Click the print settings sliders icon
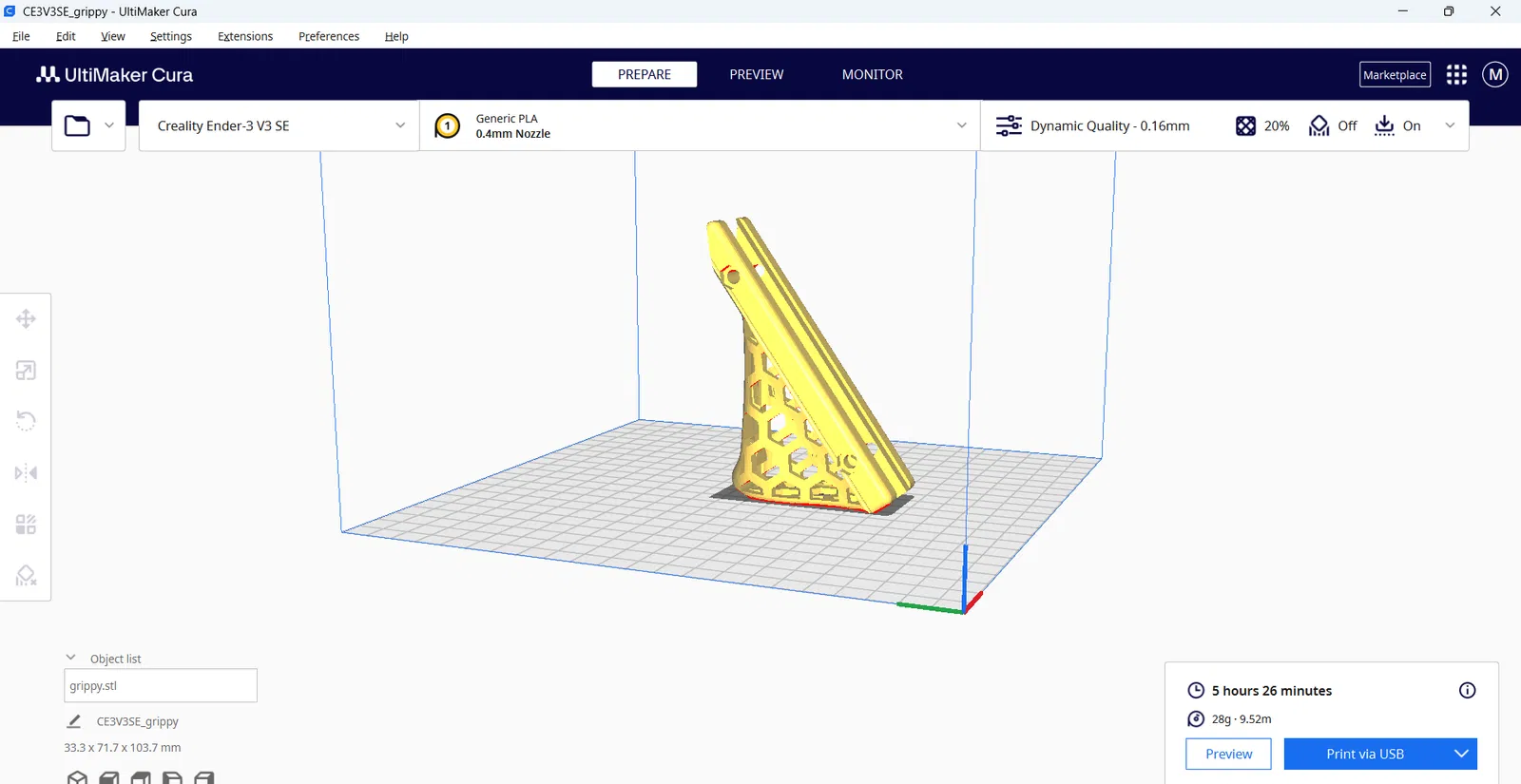 click(x=1009, y=125)
